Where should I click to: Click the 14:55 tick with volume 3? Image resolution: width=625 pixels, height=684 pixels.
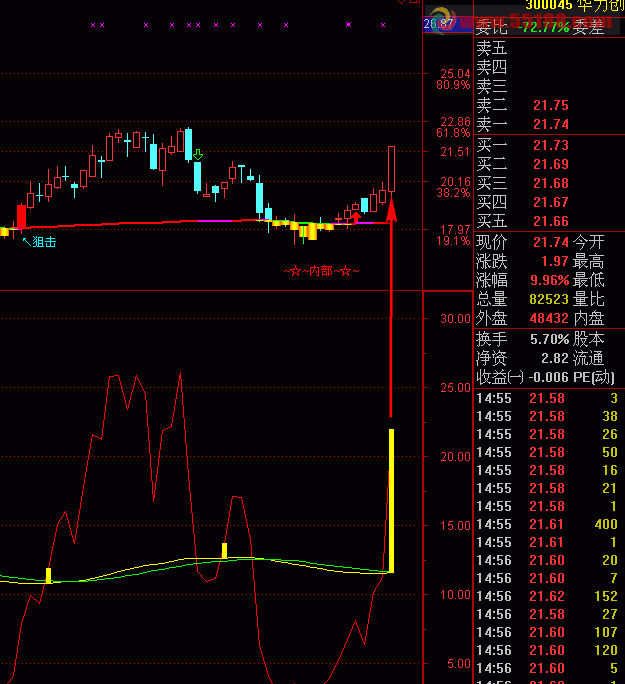[x=549, y=398]
